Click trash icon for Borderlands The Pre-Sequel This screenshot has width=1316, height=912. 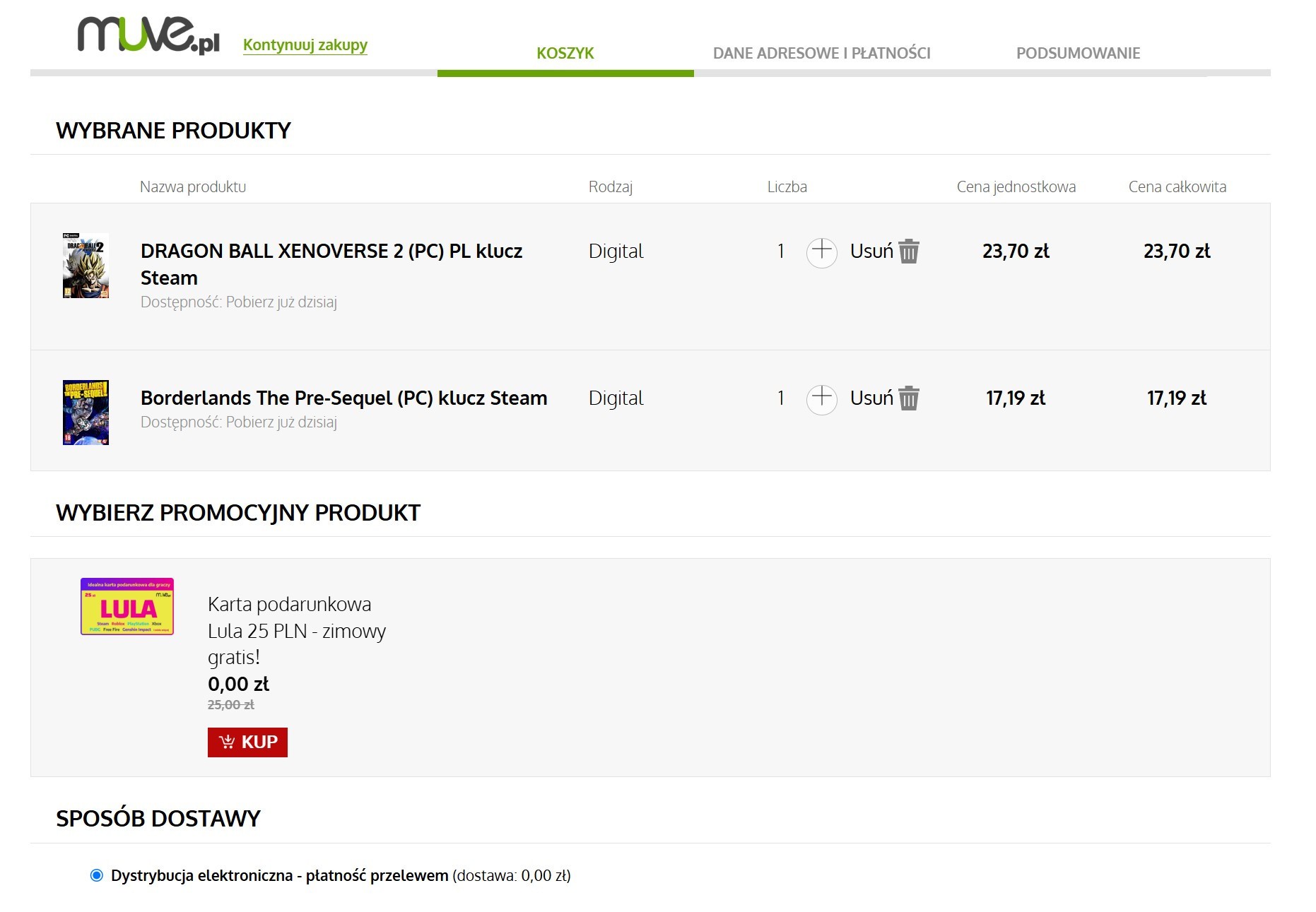click(909, 398)
